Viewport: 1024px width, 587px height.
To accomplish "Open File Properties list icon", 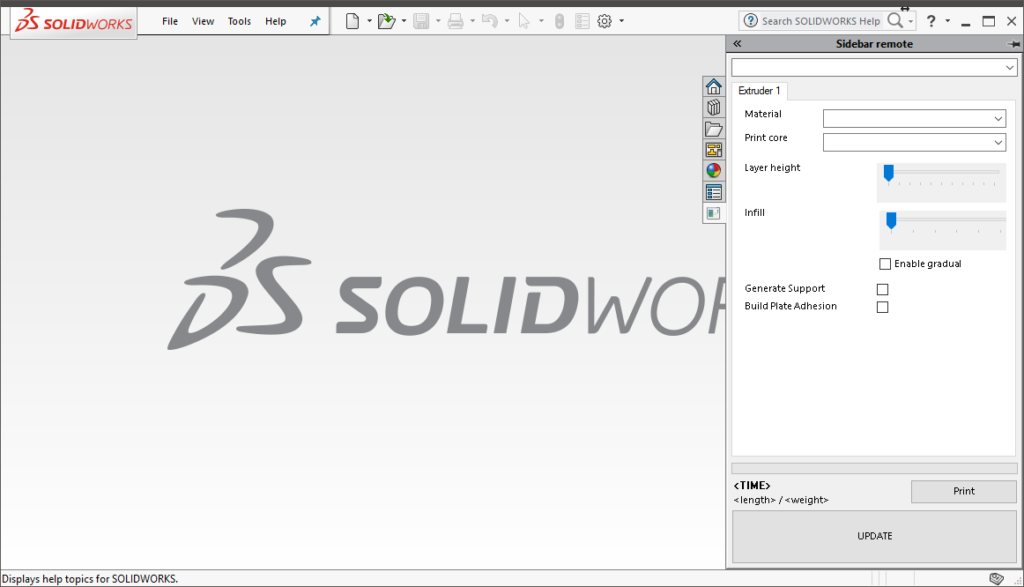I will 582,22.
